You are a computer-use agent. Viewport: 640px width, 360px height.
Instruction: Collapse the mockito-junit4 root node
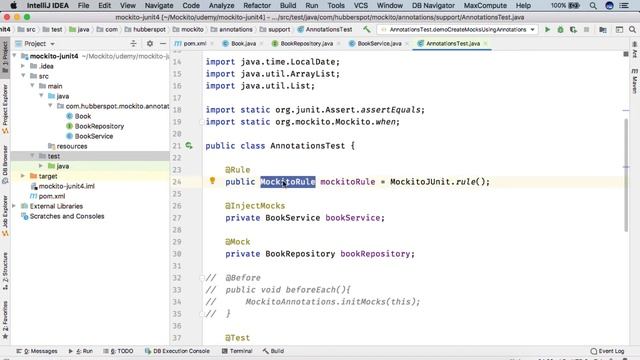tap(15, 56)
